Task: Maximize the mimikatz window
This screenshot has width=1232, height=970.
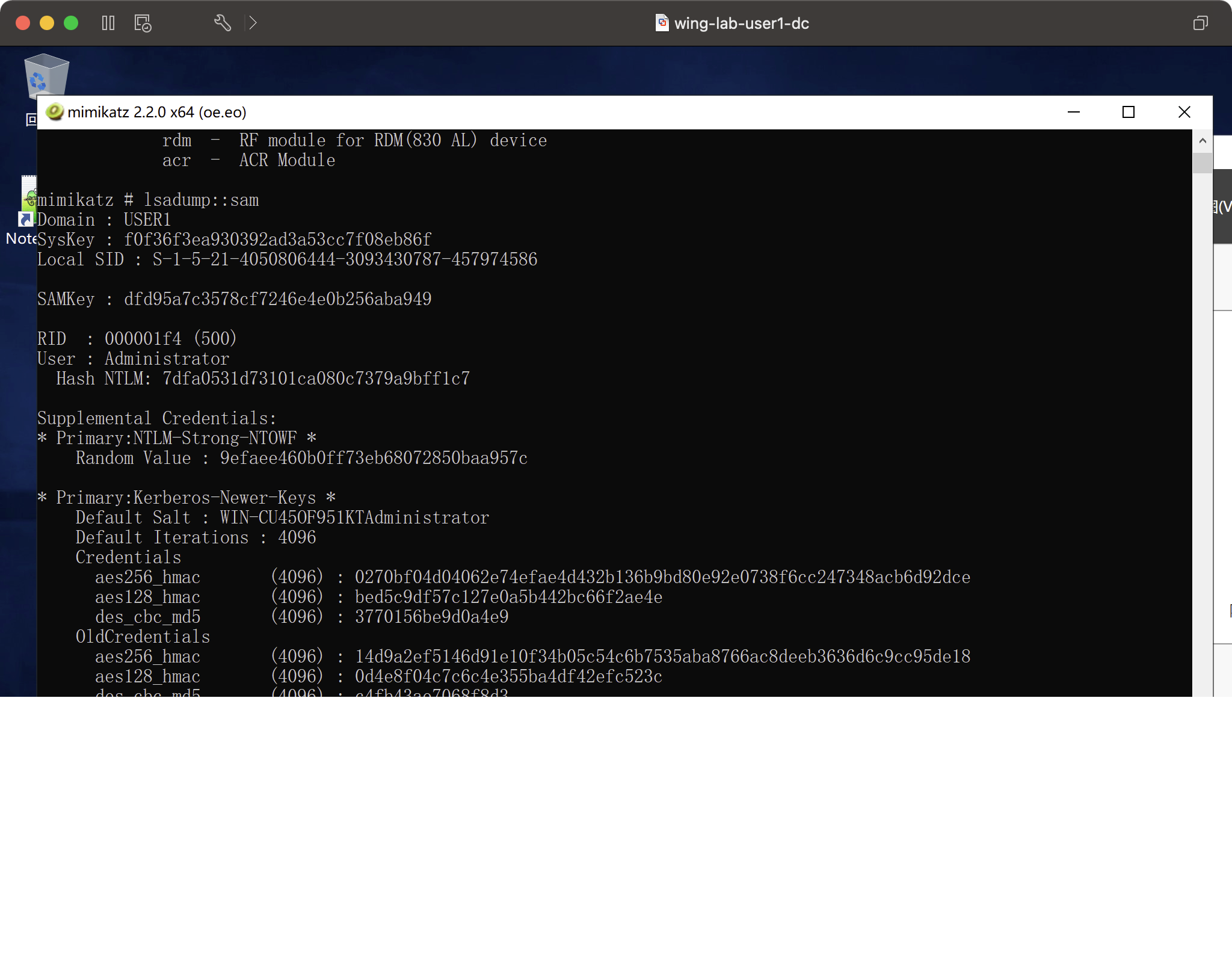Action: [x=1129, y=112]
